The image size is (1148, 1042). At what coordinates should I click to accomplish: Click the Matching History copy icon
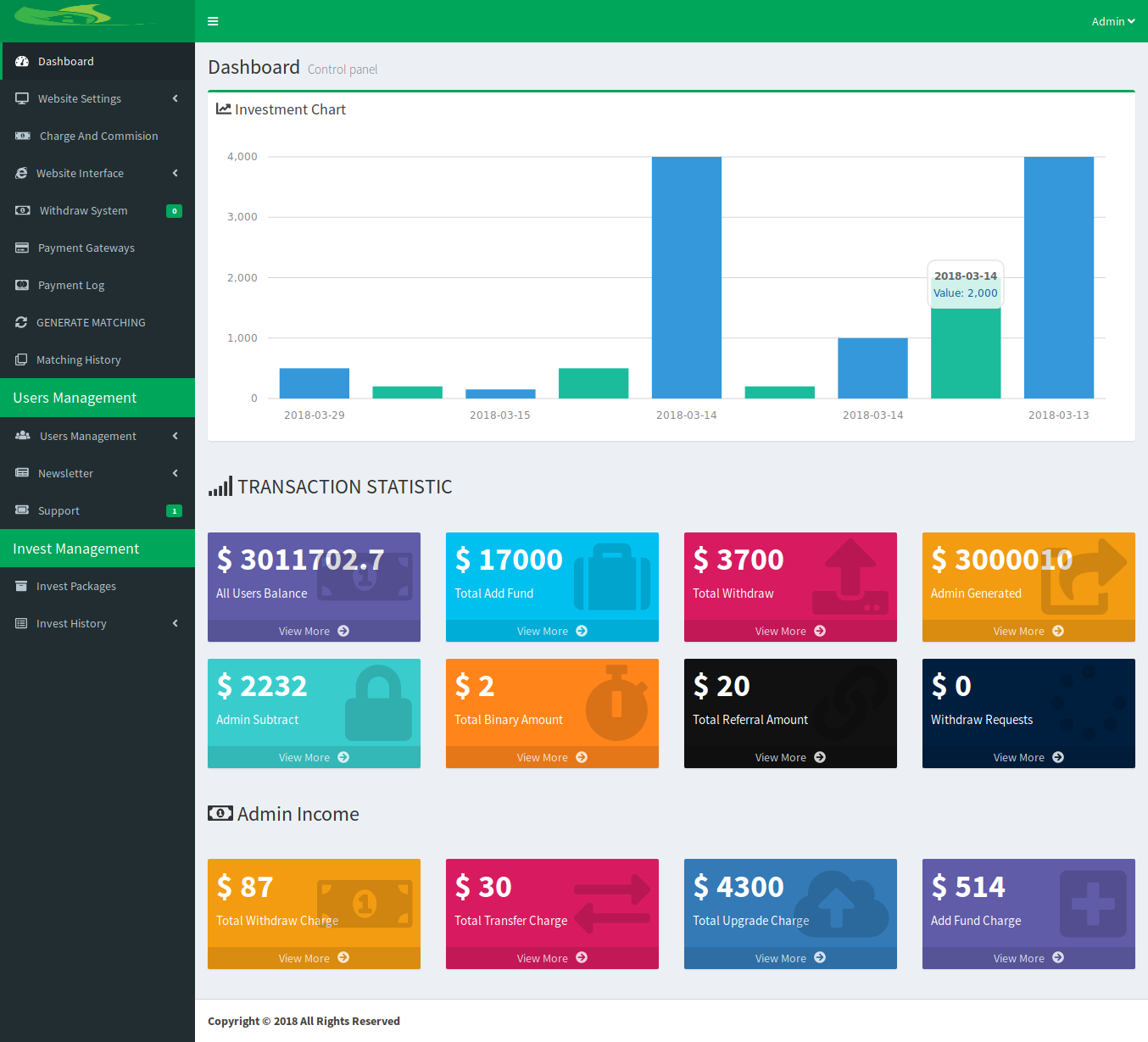[x=21, y=359]
